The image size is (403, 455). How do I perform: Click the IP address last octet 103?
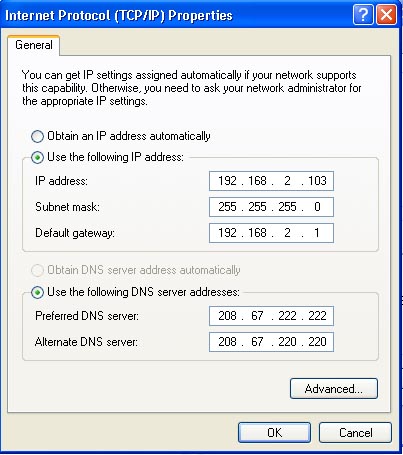(317, 181)
